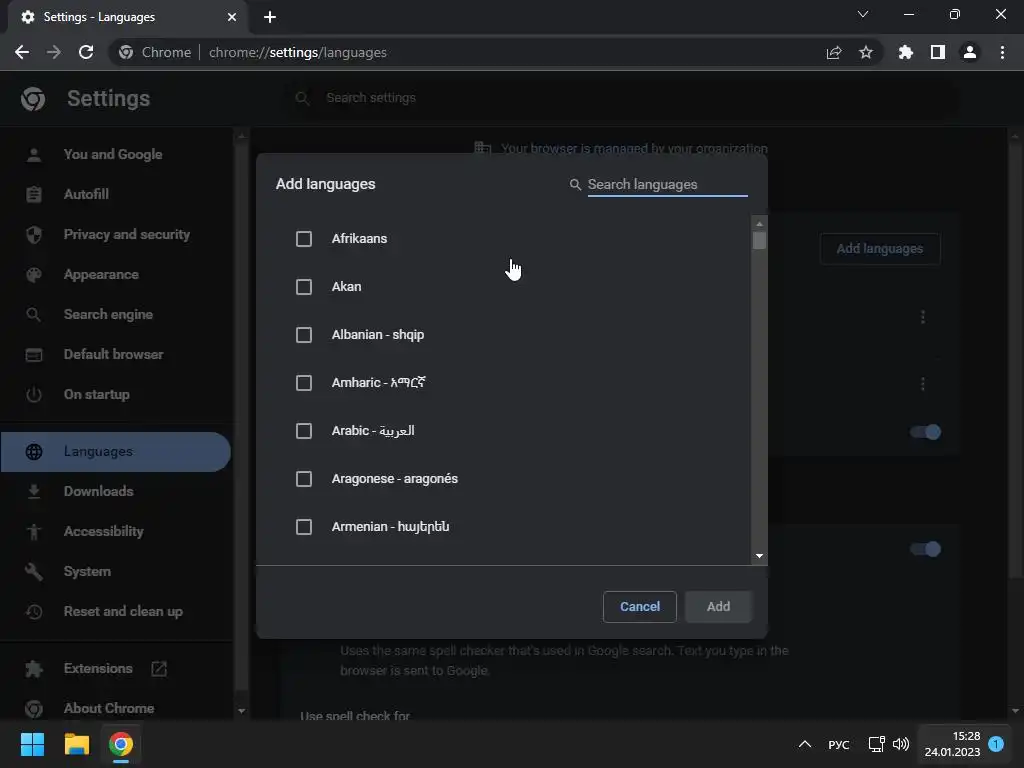Go forward with the browser arrow
Image resolution: width=1024 pixels, height=768 pixels.
click(54, 52)
